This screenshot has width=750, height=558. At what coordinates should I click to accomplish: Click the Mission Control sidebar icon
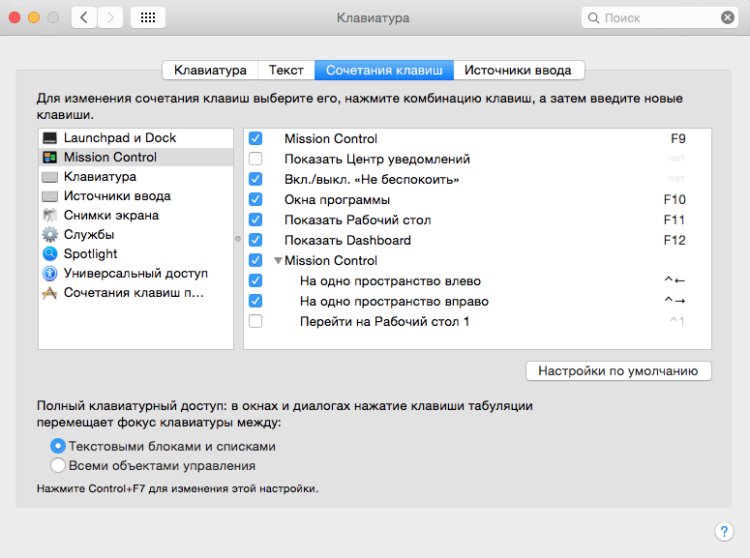50,157
